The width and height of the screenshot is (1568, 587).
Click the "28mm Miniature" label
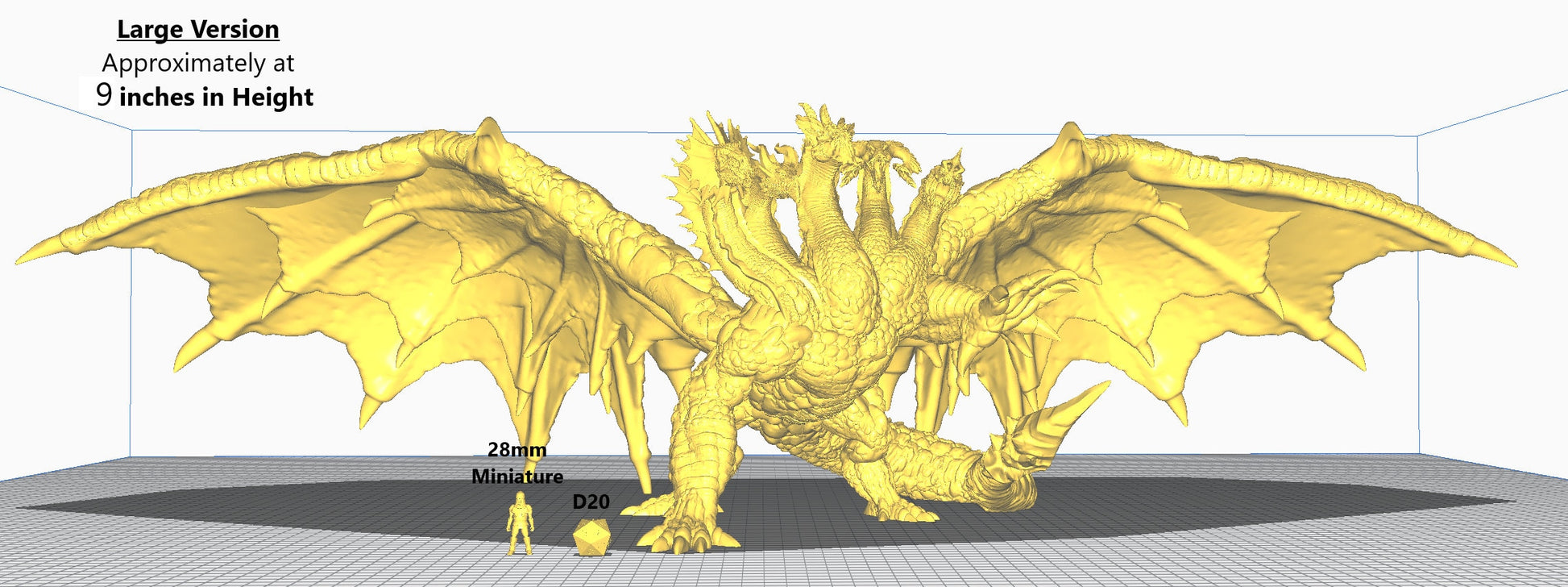(x=517, y=463)
